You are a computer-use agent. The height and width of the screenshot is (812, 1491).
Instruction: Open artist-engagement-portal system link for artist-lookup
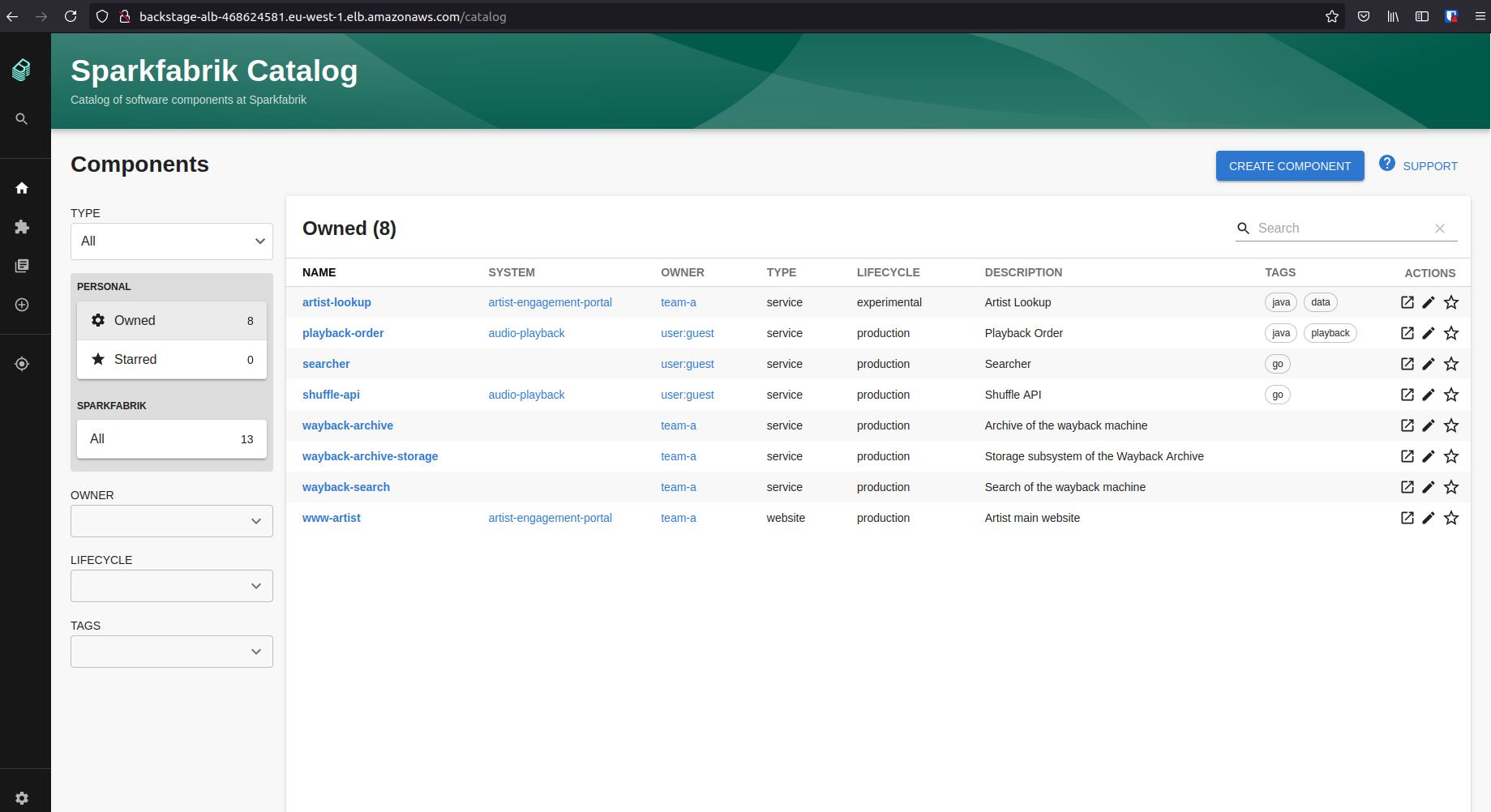tap(550, 302)
